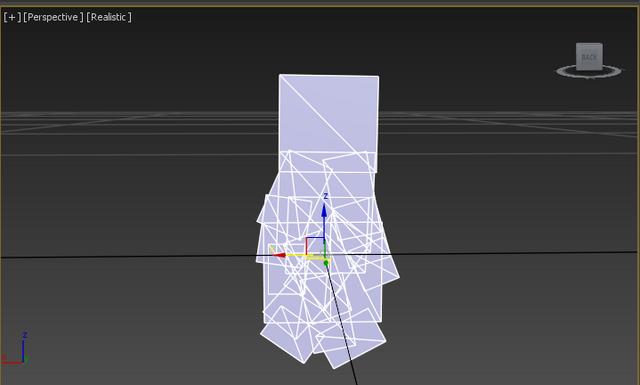
Task: Open the Perspective viewport label menu
Action: point(53,17)
